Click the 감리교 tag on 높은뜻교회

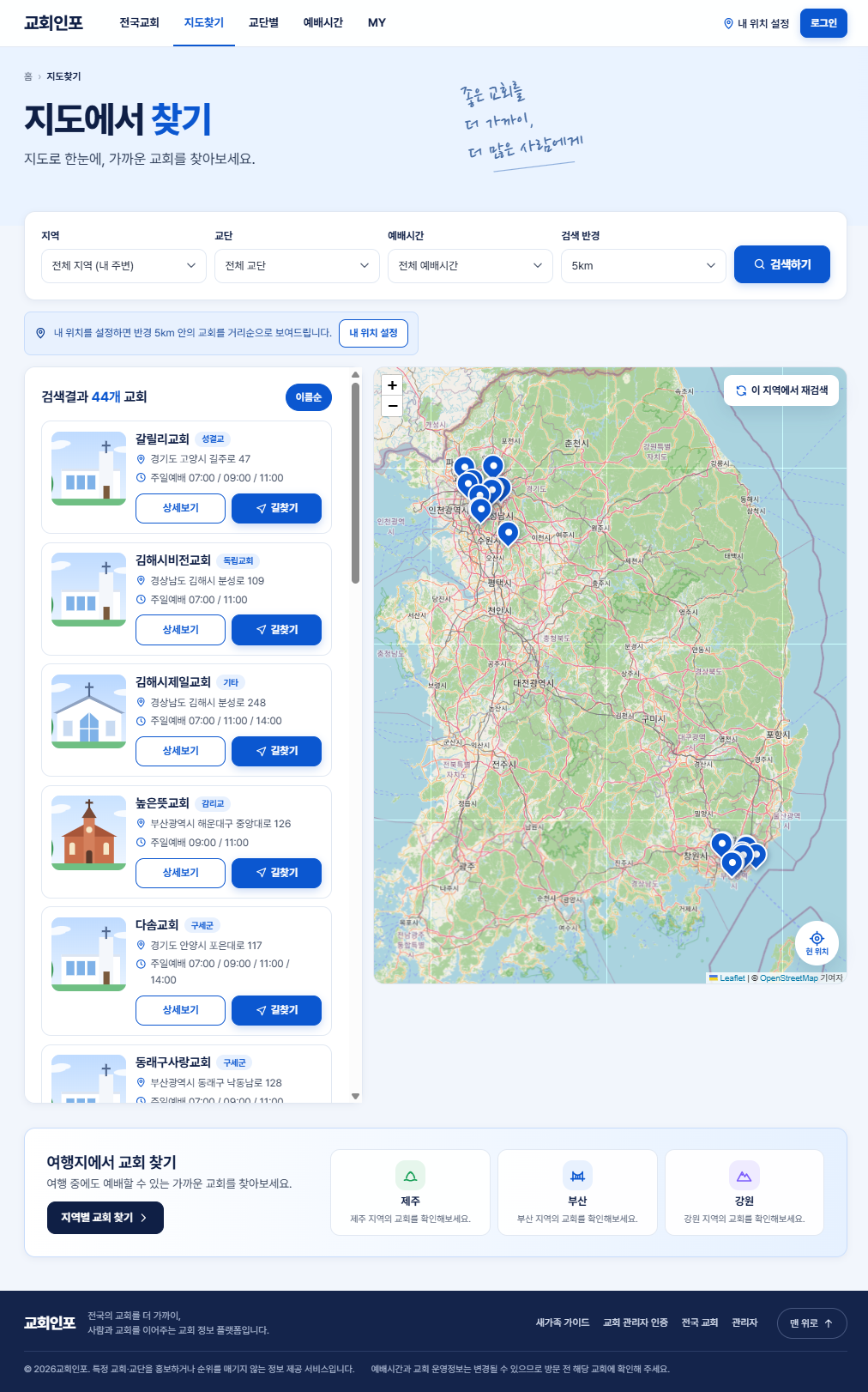click(x=213, y=803)
